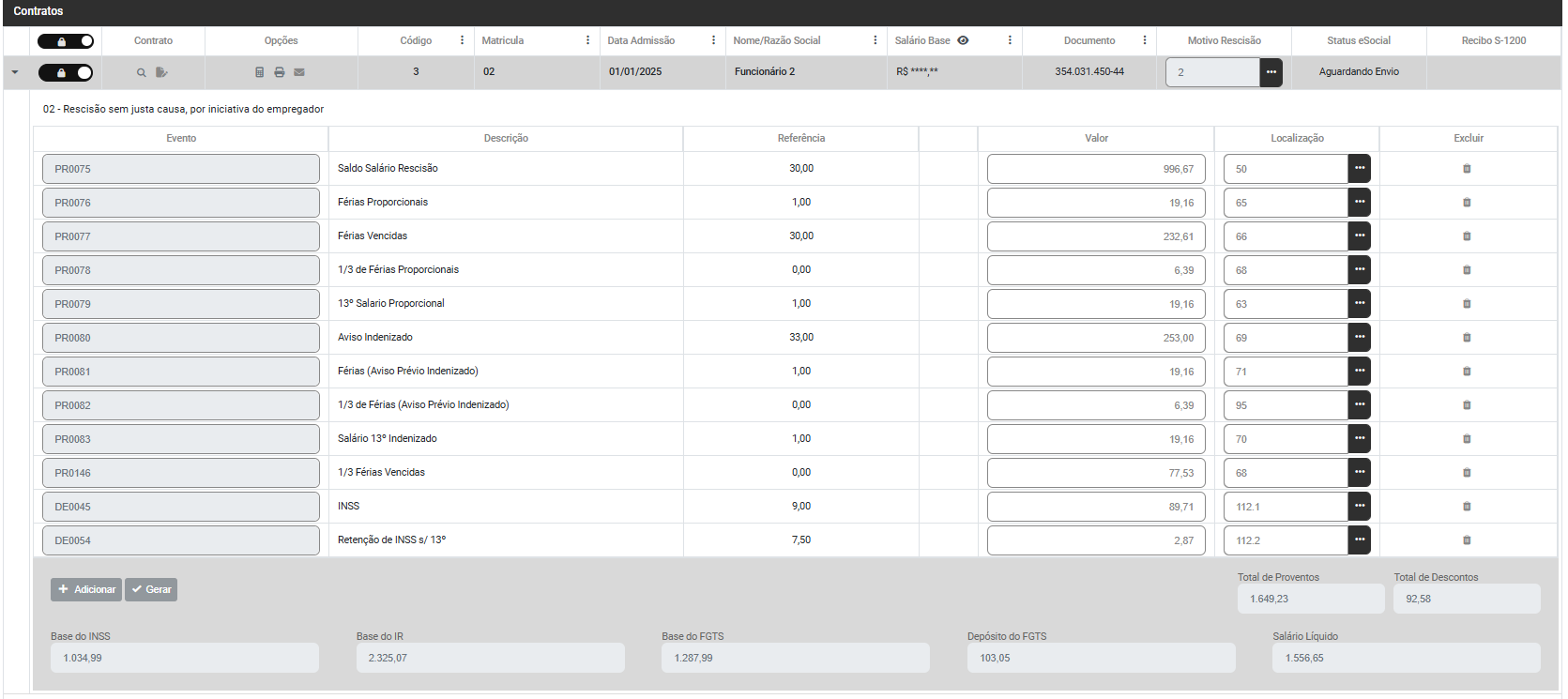Open location lookup for Saldo Salário Rescisão row
This screenshot has width=1568, height=699.
(1360, 169)
